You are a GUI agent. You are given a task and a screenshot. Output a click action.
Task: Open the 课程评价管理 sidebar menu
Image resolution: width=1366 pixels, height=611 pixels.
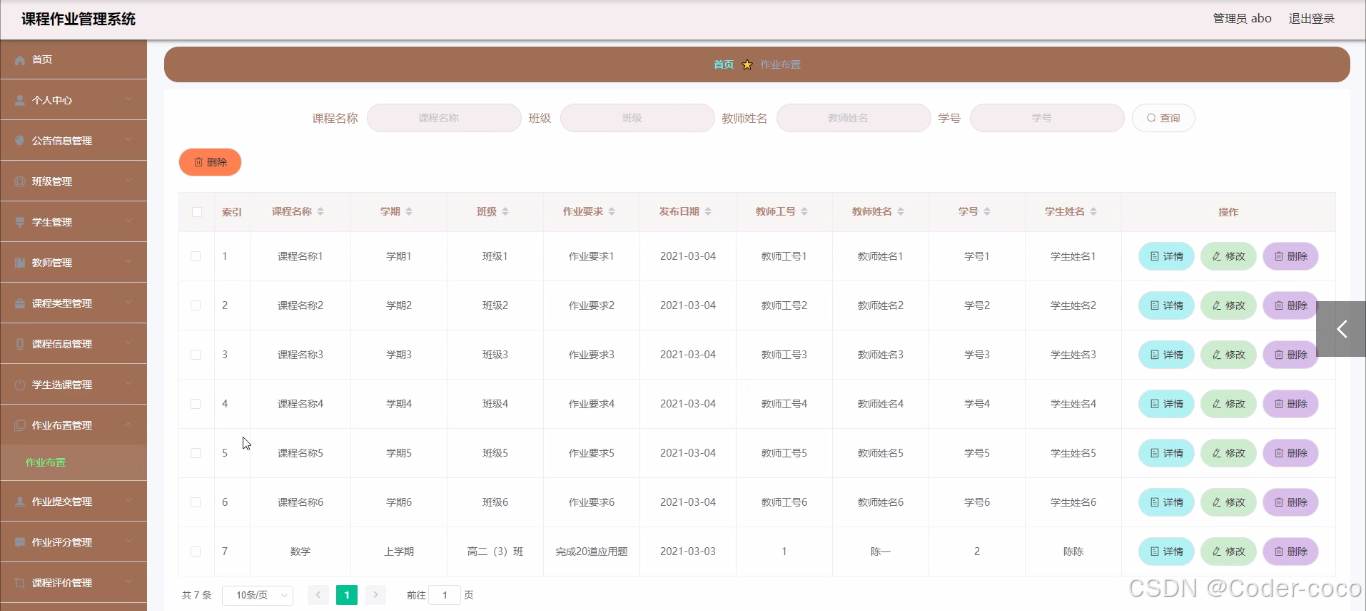[x=73, y=583]
